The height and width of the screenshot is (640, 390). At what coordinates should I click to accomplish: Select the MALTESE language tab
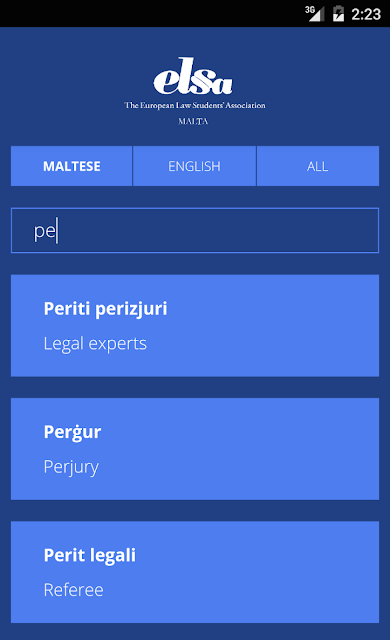click(x=71, y=166)
